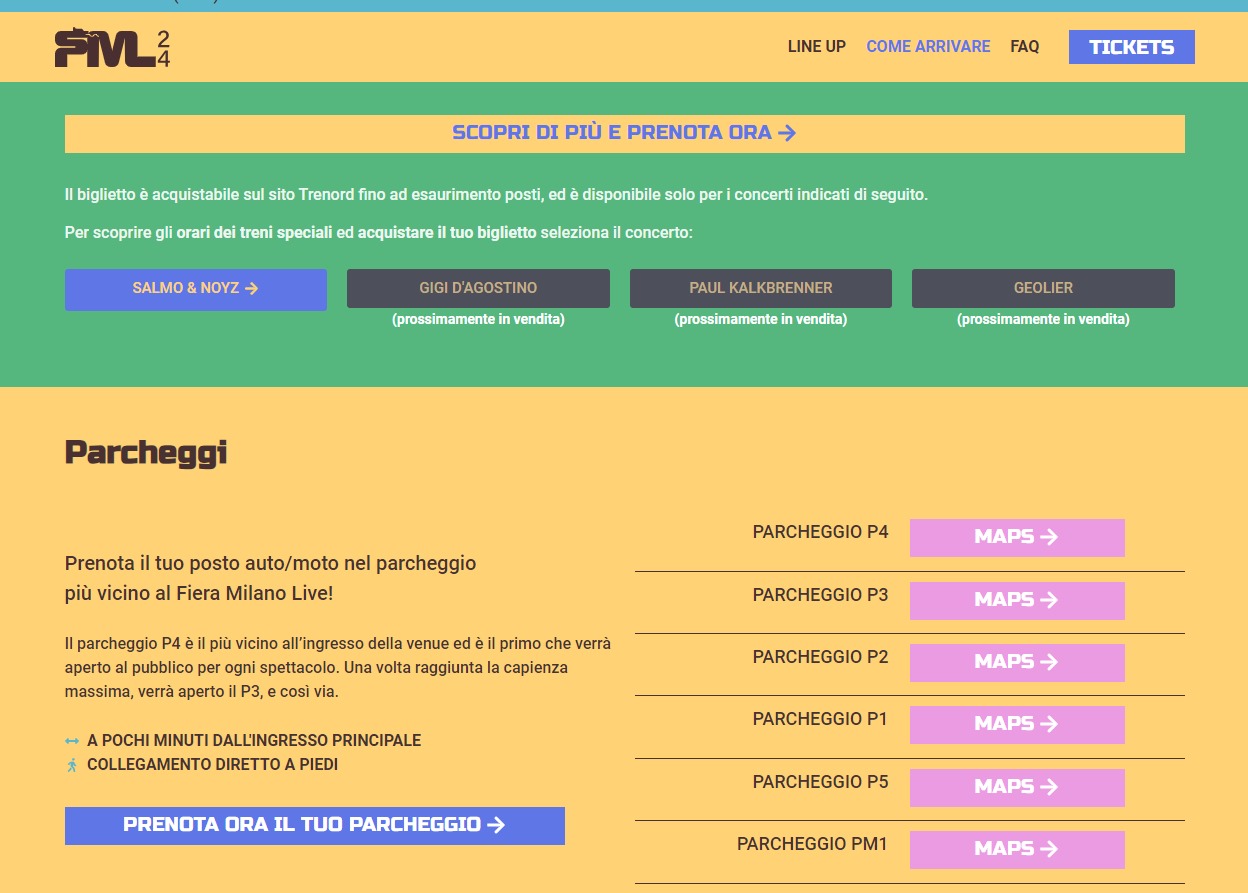Click the Gigi D'Agostino concert button
This screenshot has height=893, width=1248.
point(478,289)
